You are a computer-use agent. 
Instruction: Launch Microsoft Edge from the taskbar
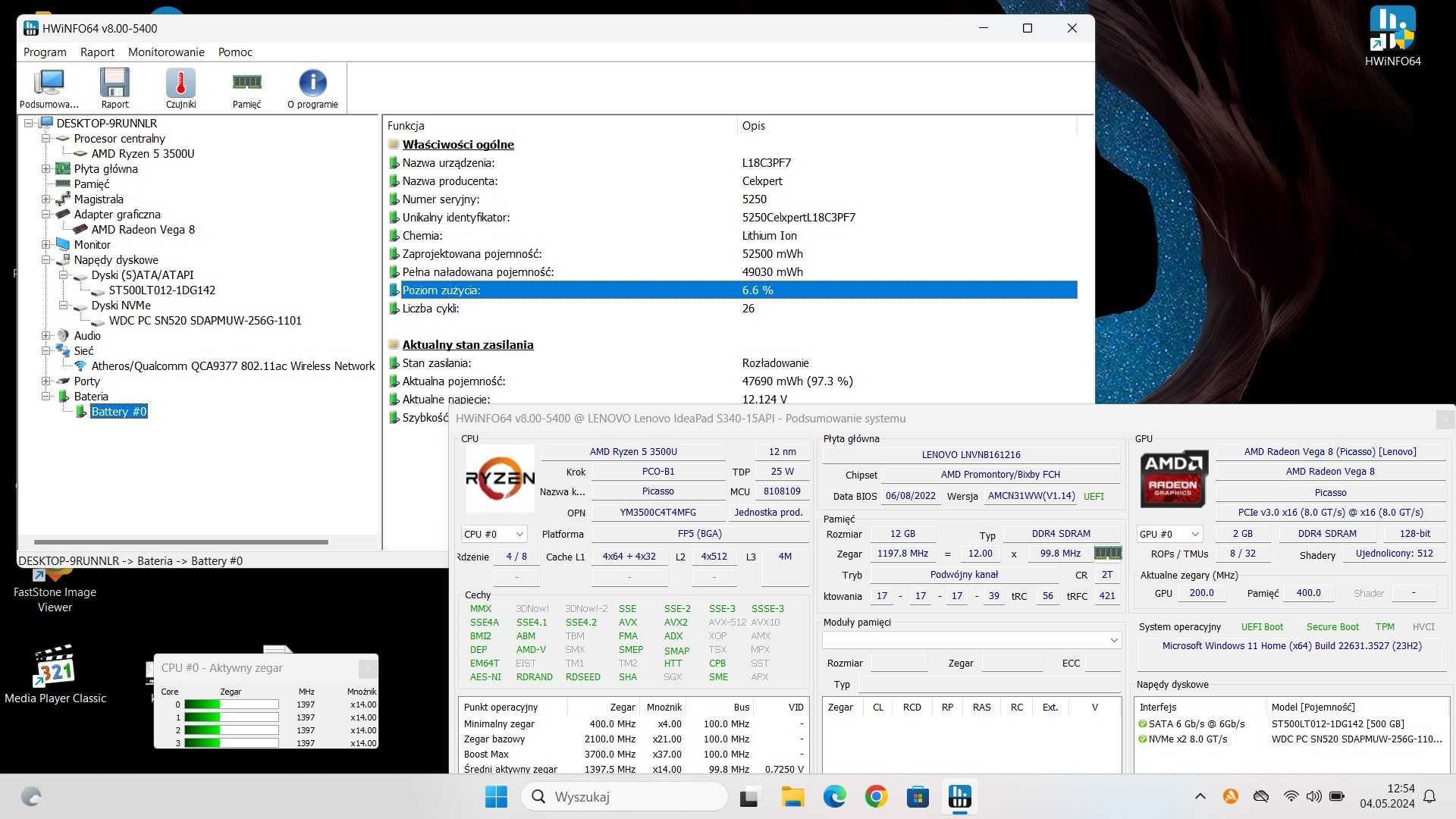[x=834, y=796]
